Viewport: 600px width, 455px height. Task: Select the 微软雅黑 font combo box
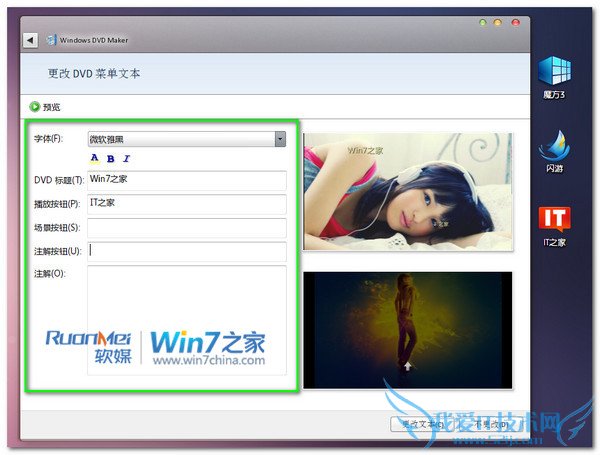pyautogui.click(x=187, y=139)
